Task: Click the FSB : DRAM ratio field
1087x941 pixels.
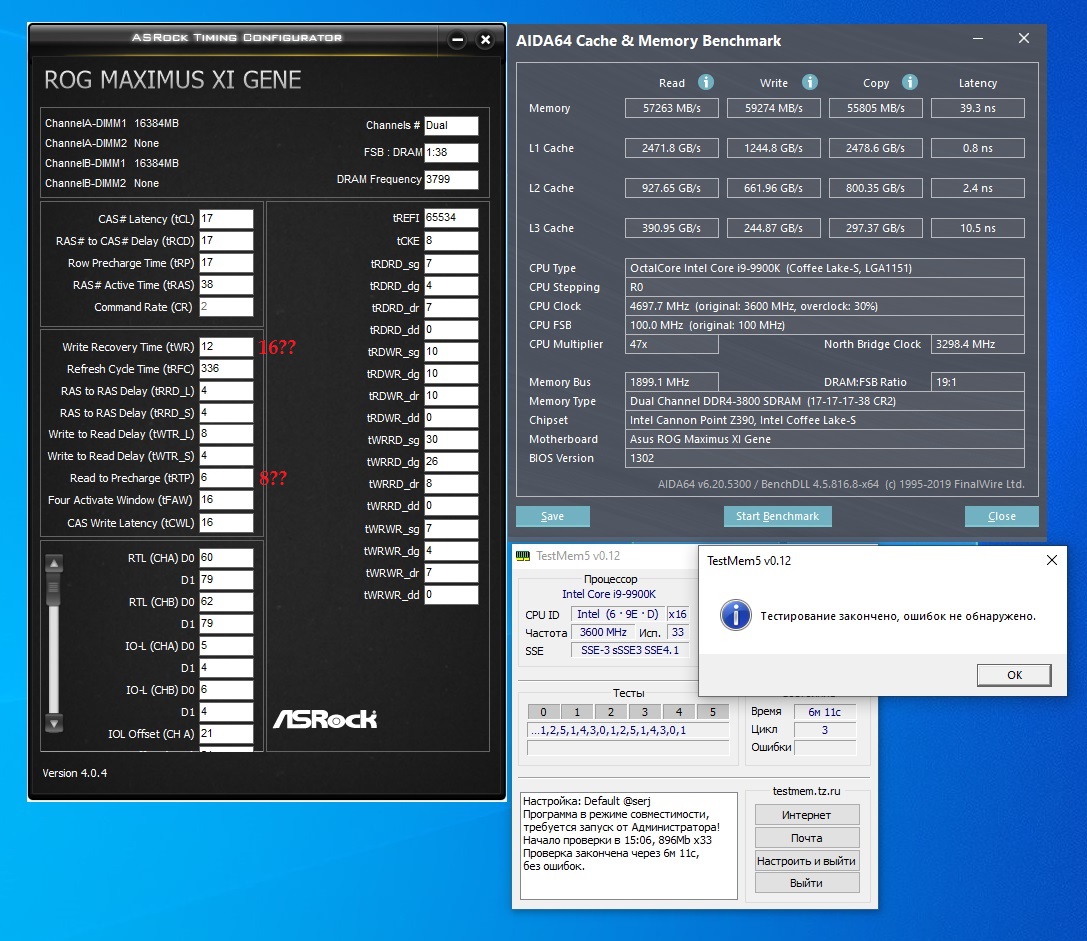Action: click(451, 153)
